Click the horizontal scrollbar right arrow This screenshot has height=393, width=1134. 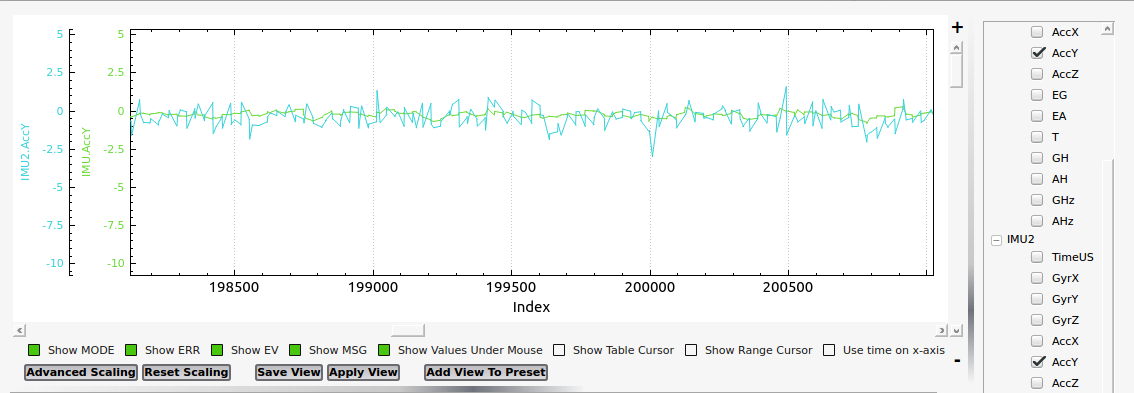942,330
